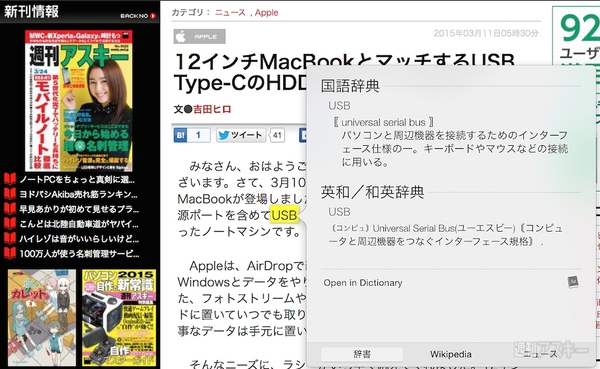Select the 辞書 tab in lookup popup
600x369 pixels.
tap(362, 354)
